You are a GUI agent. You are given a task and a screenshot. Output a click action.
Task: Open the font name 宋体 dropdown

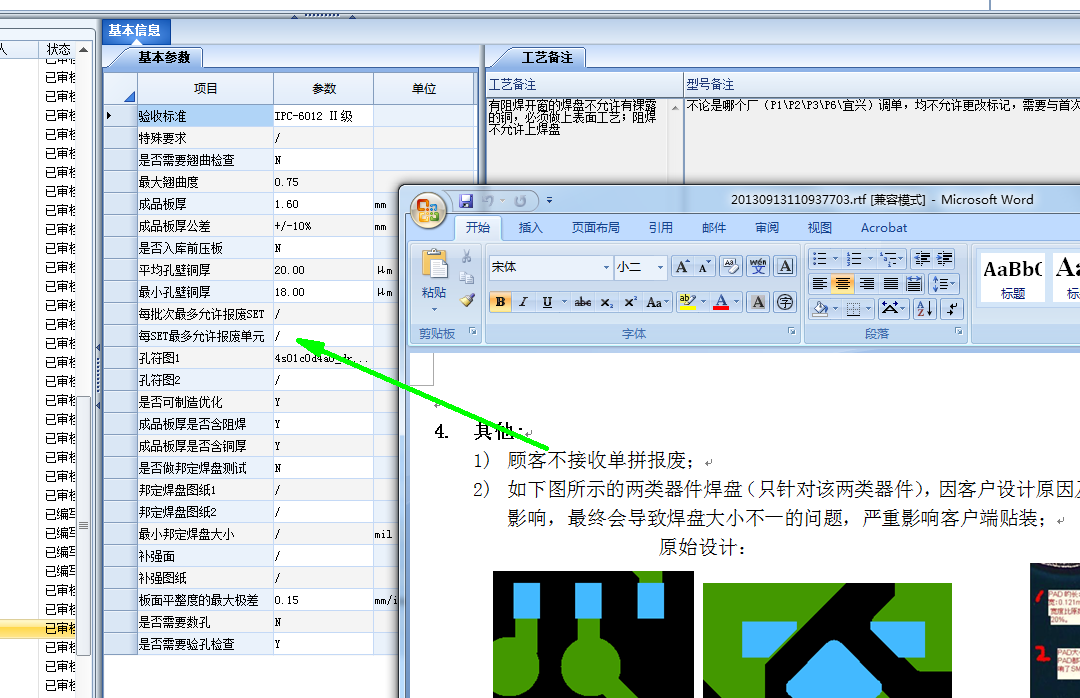606,267
